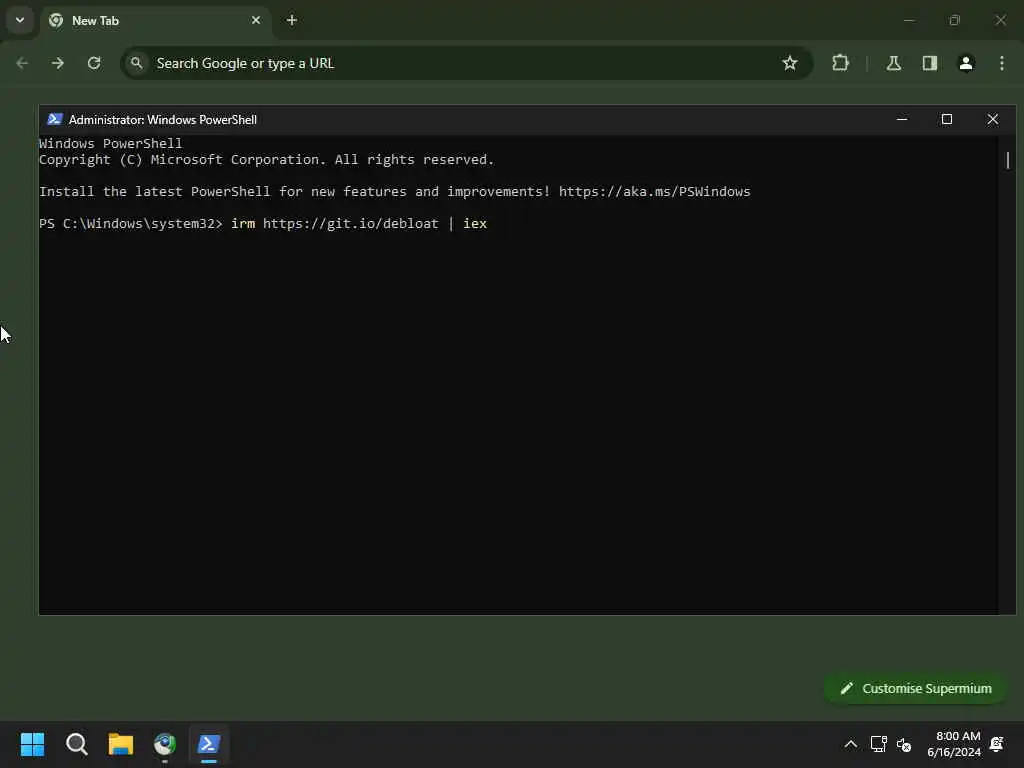
Task: Close the Administrator PowerShell window
Action: pyautogui.click(x=993, y=120)
